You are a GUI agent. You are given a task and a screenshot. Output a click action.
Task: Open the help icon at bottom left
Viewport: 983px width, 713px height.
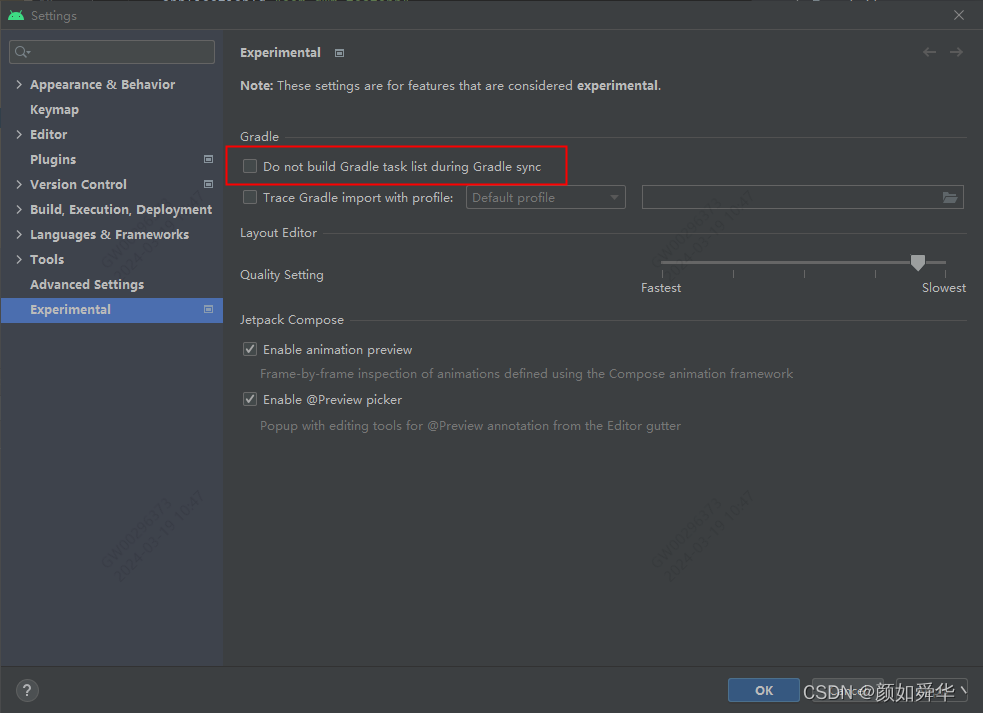pyautogui.click(x=26, y=690)
